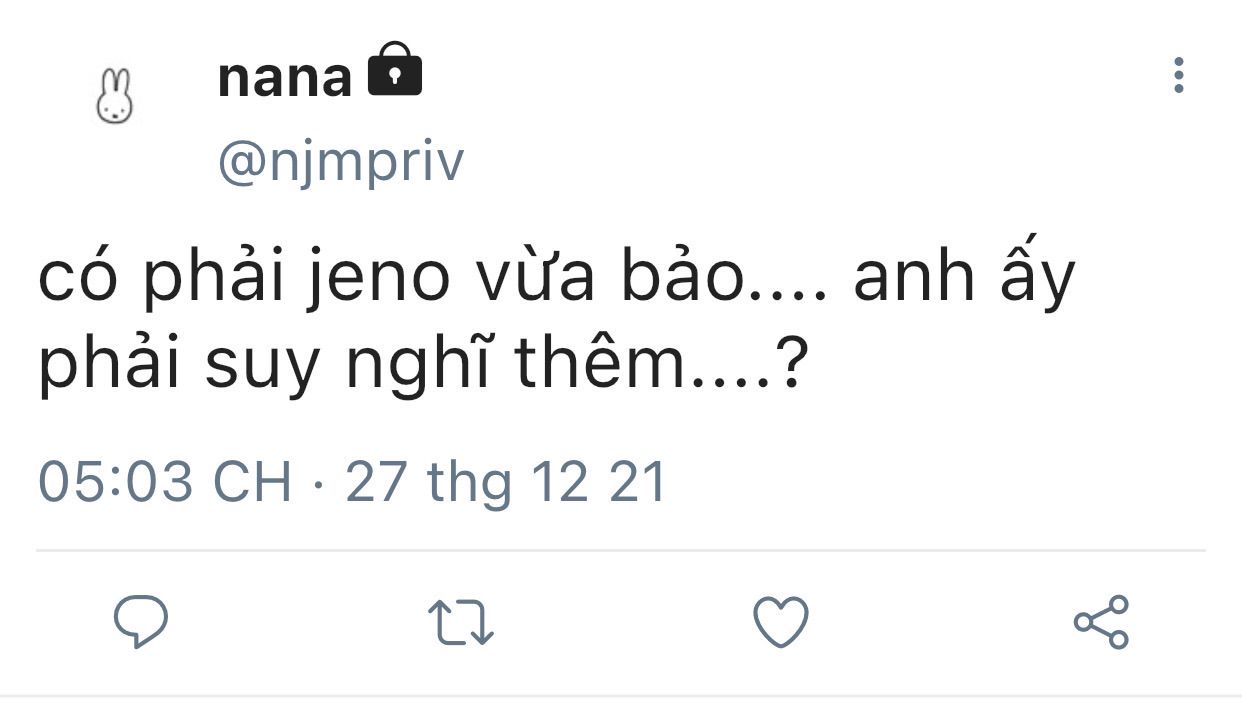Open the reply speech bubble icon
1242x714 pixels.
[140, 622]
